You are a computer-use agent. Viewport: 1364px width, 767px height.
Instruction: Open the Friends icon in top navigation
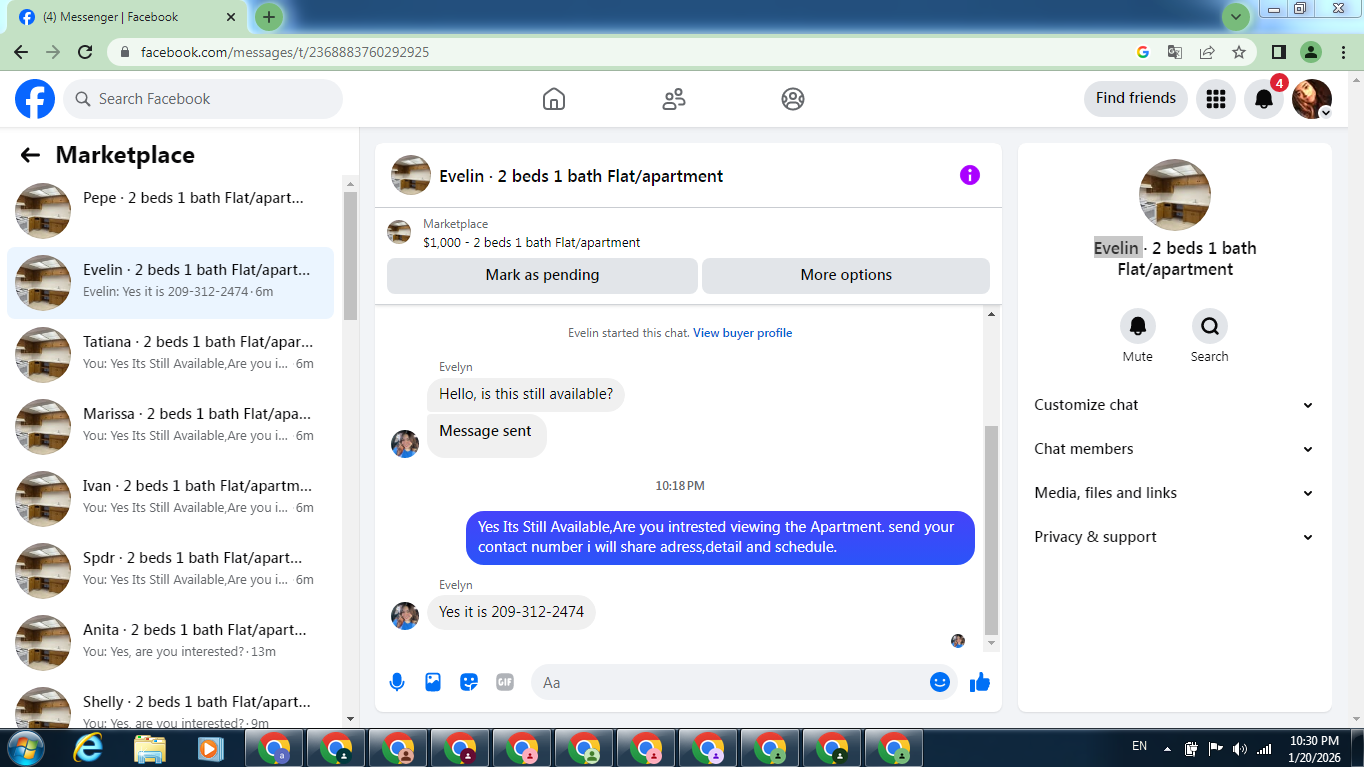(x=674, y=99)
